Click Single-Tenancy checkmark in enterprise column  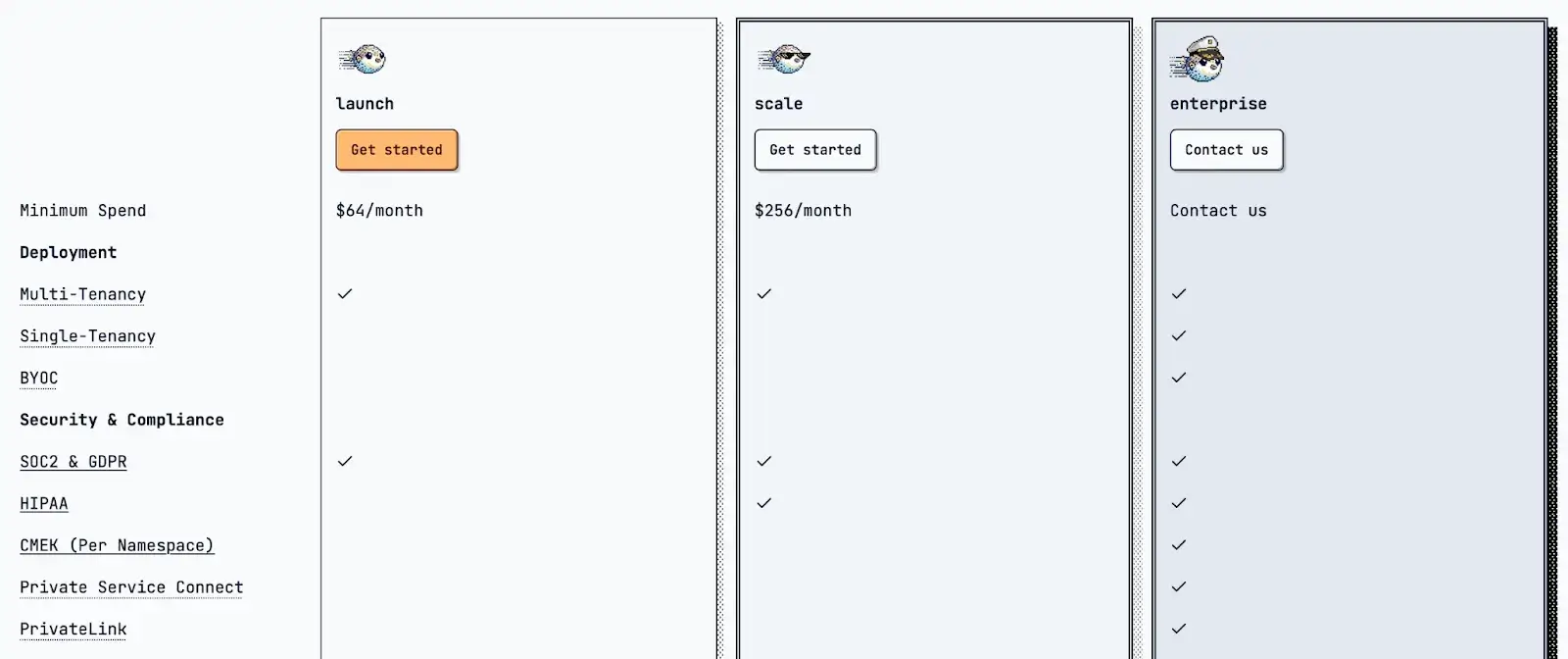click(1179, 335)
